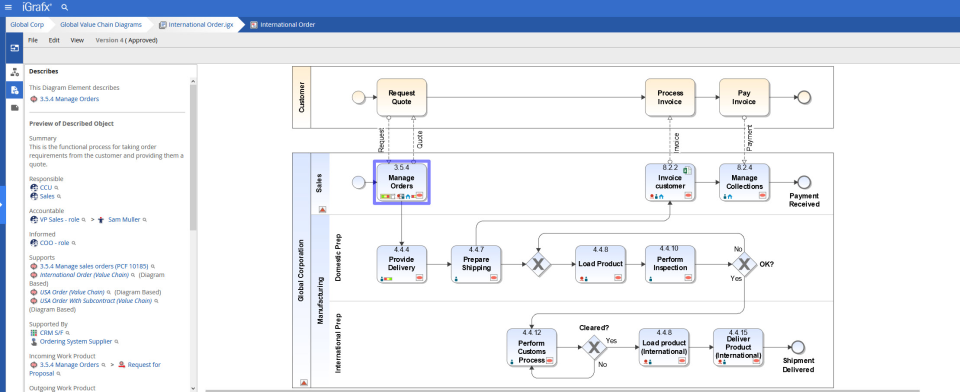Collapse the Global Corporation pool at bottom
Screen dimensions: 960x392
coord(303,382)
